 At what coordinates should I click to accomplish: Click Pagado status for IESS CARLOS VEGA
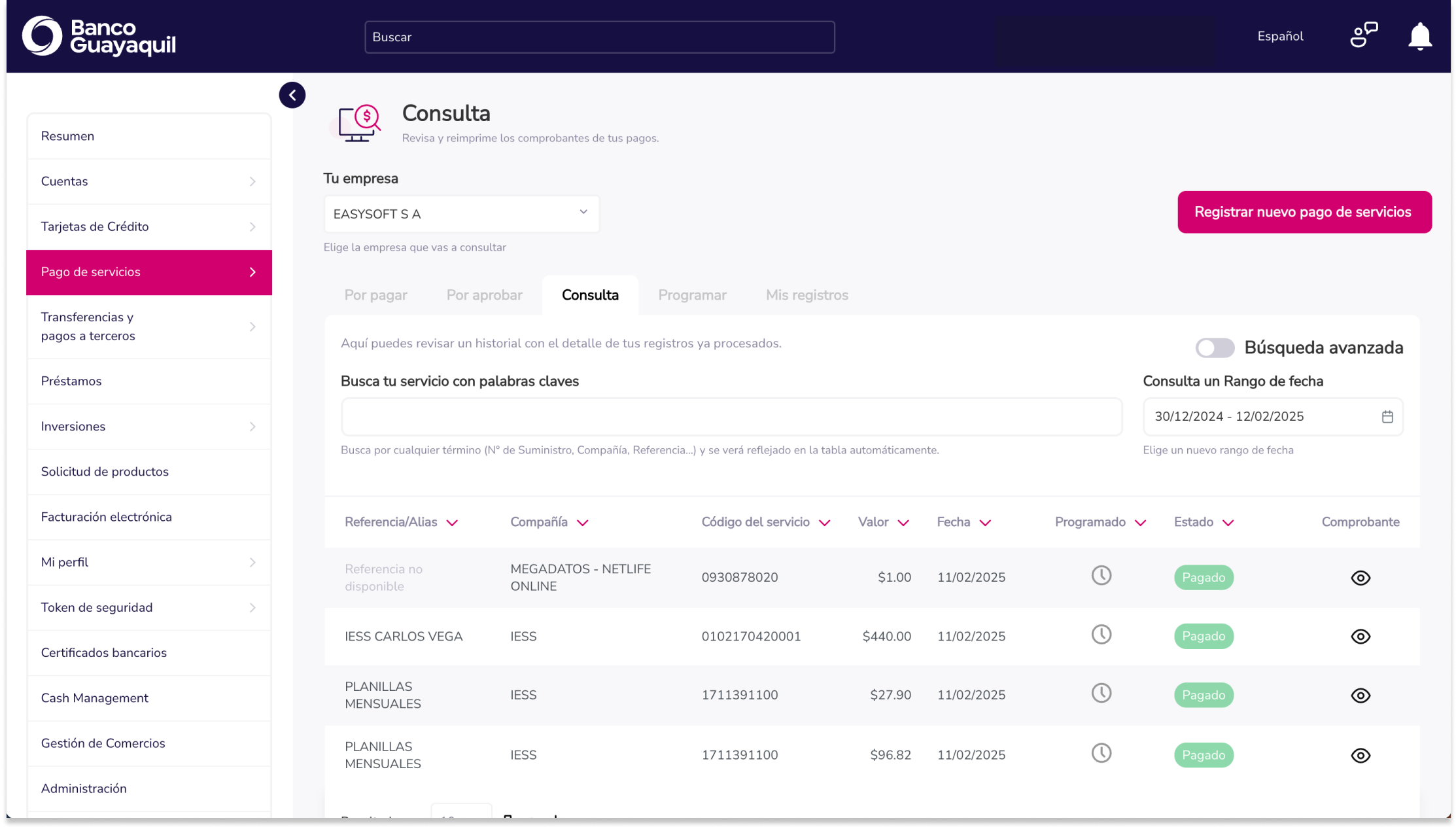click(x=1204, y=636)
